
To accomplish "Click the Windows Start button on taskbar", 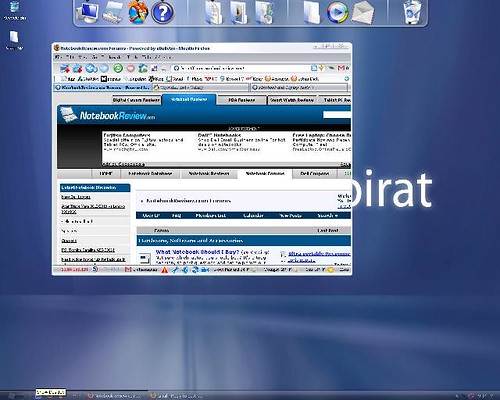I will tap(13, 396).
